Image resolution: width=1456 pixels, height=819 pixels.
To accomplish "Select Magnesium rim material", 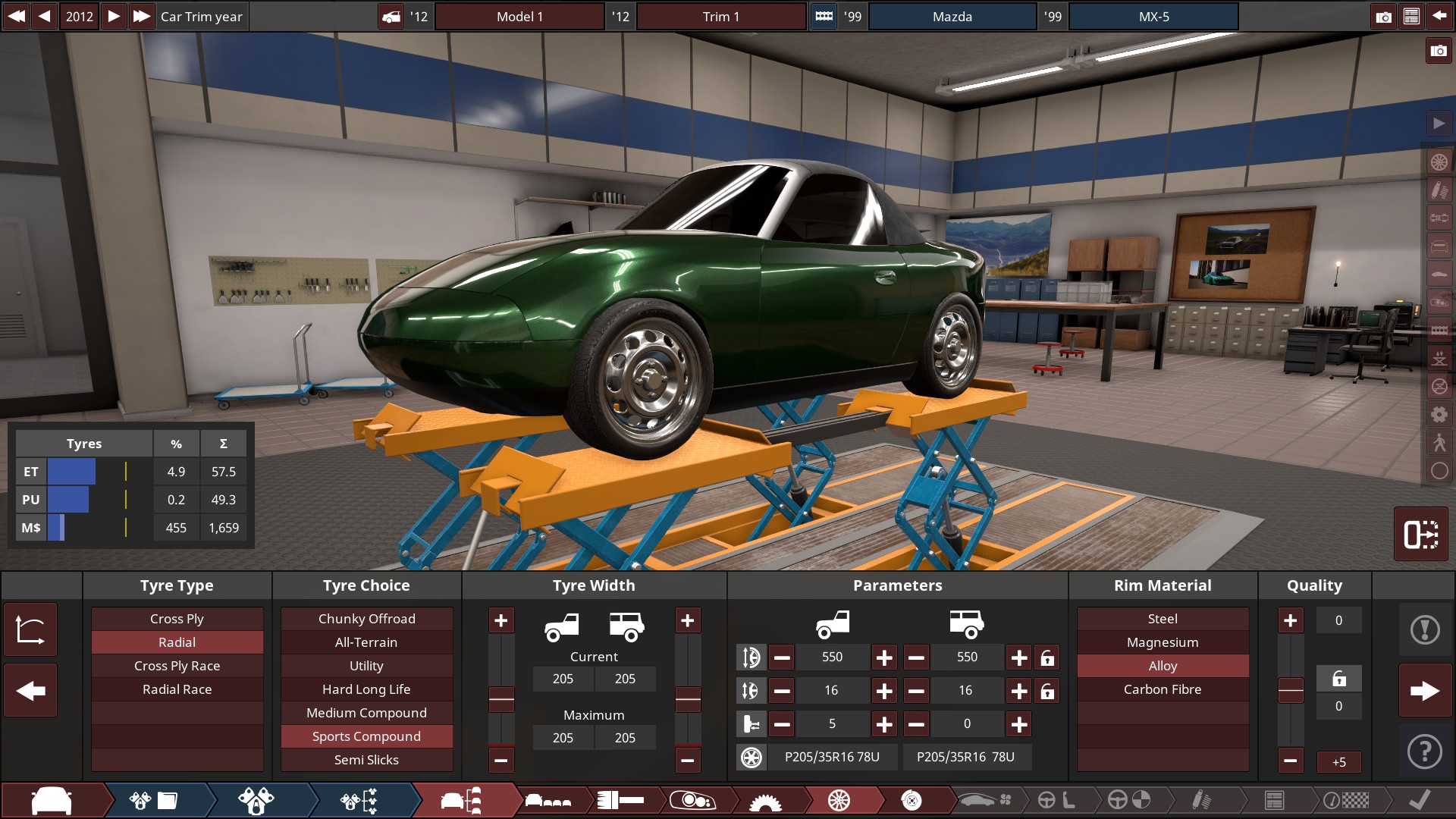I will 1163,642.
